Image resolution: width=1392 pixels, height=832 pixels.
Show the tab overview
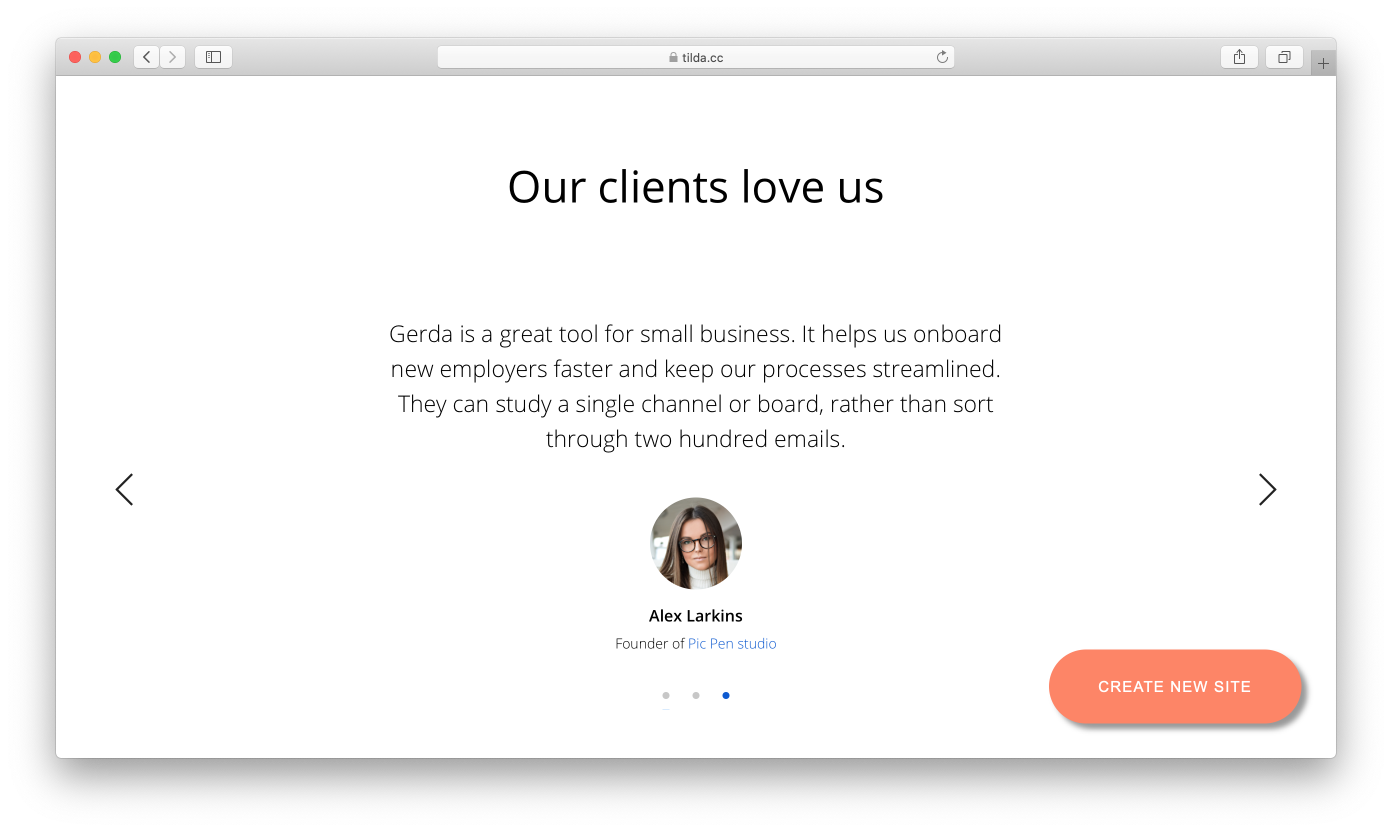(1284, 57)
